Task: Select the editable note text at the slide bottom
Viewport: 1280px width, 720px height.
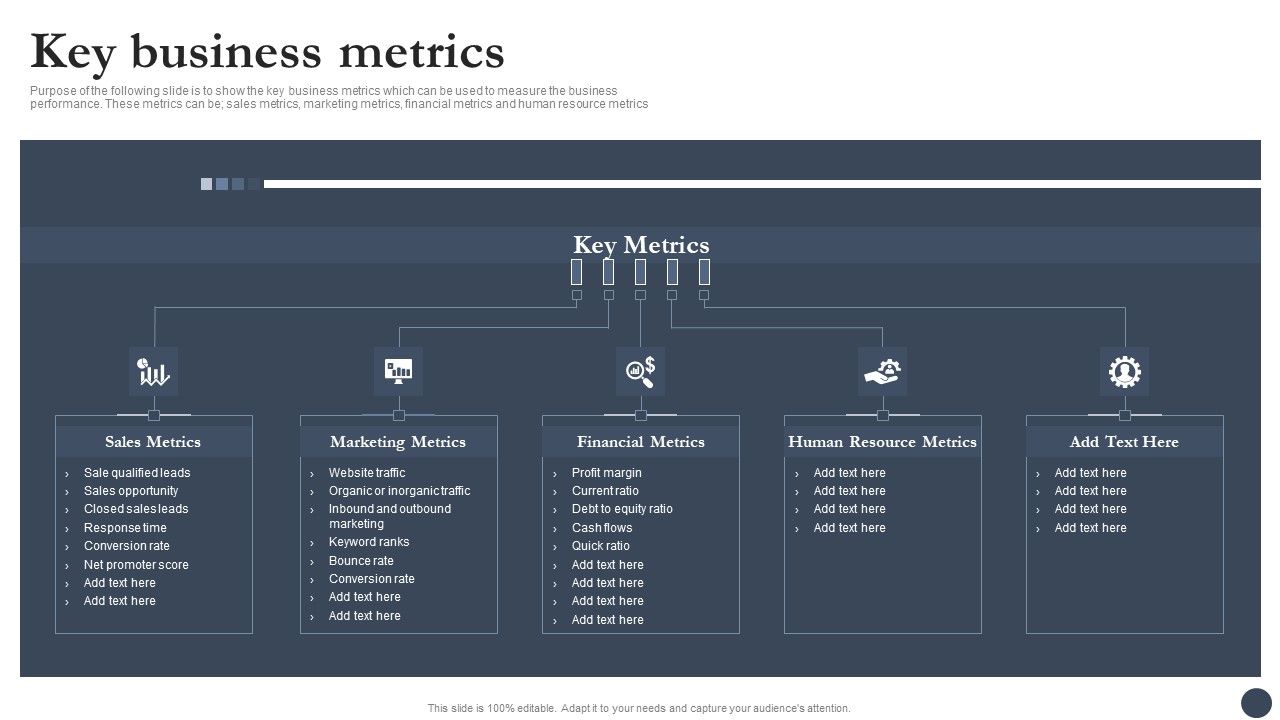Action: (639, 707)
